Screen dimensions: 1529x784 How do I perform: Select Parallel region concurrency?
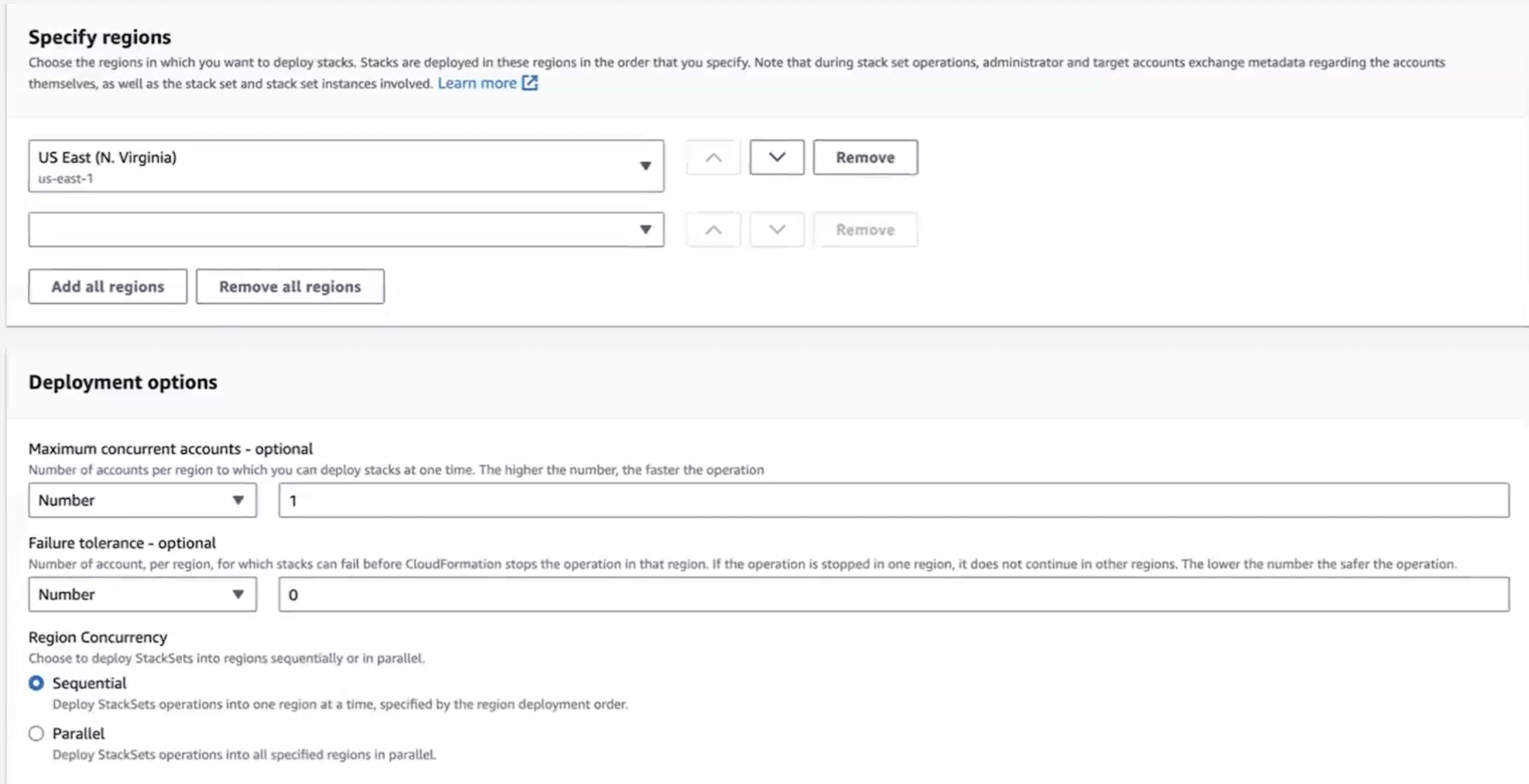point(36,734)
